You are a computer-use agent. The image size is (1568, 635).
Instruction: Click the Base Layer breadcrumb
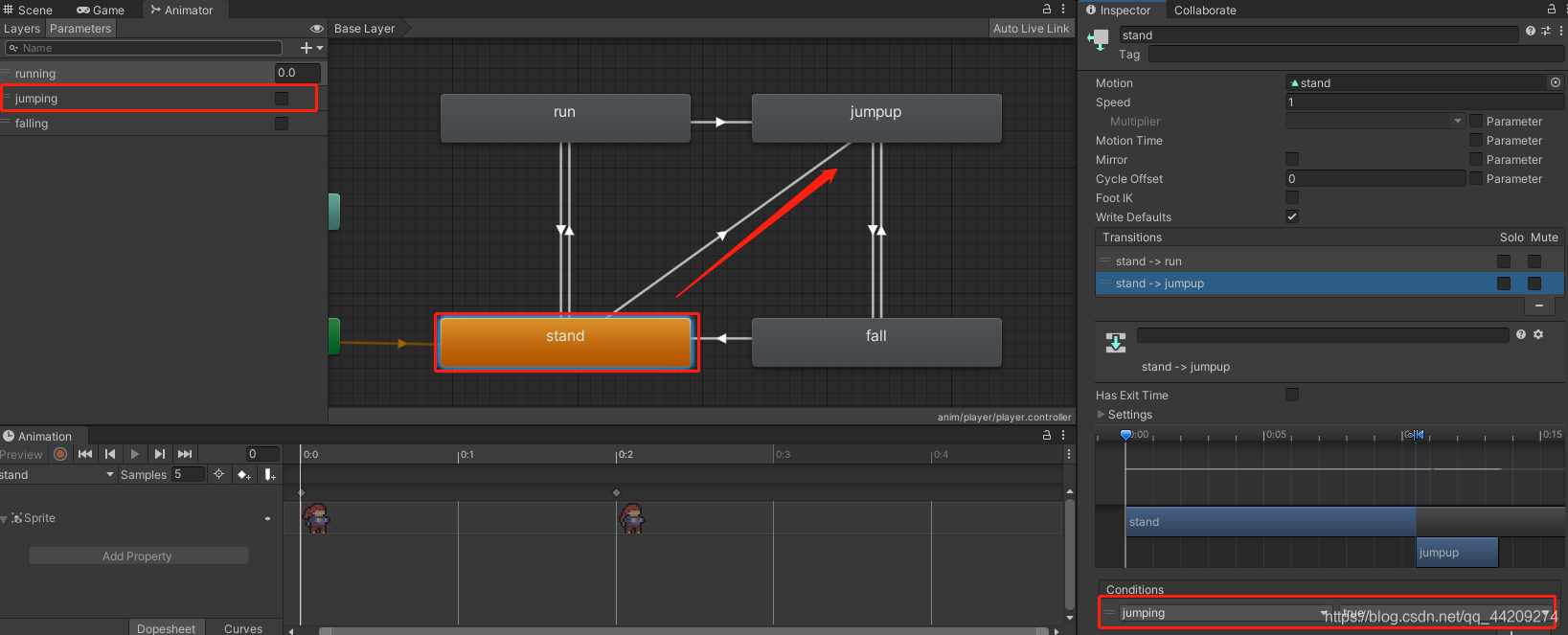tap(365, 29)
